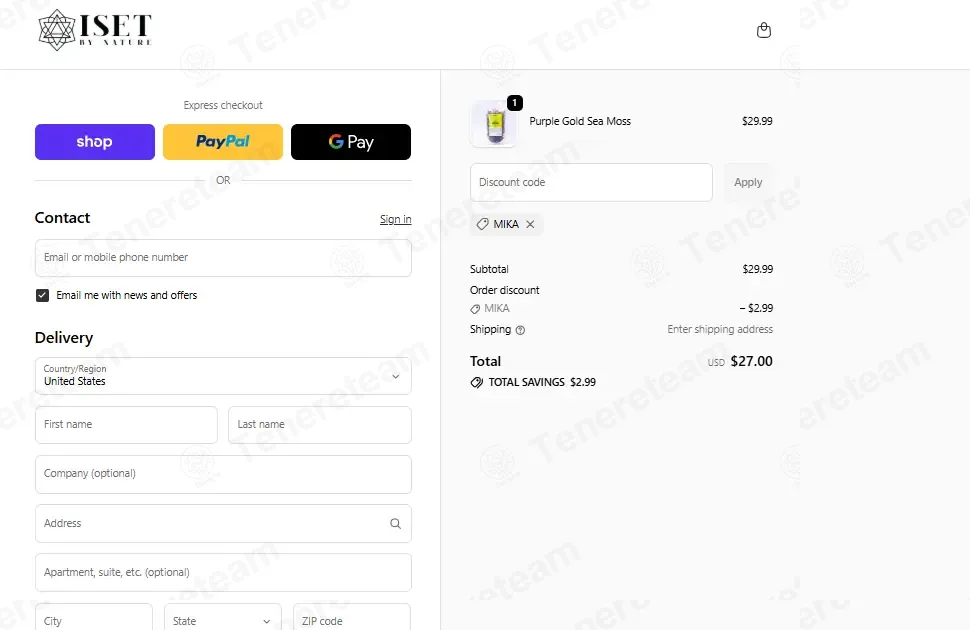The width and height of the screenshot is (970, 630).
Task: Select the First name field
Action: pos(126,425)
